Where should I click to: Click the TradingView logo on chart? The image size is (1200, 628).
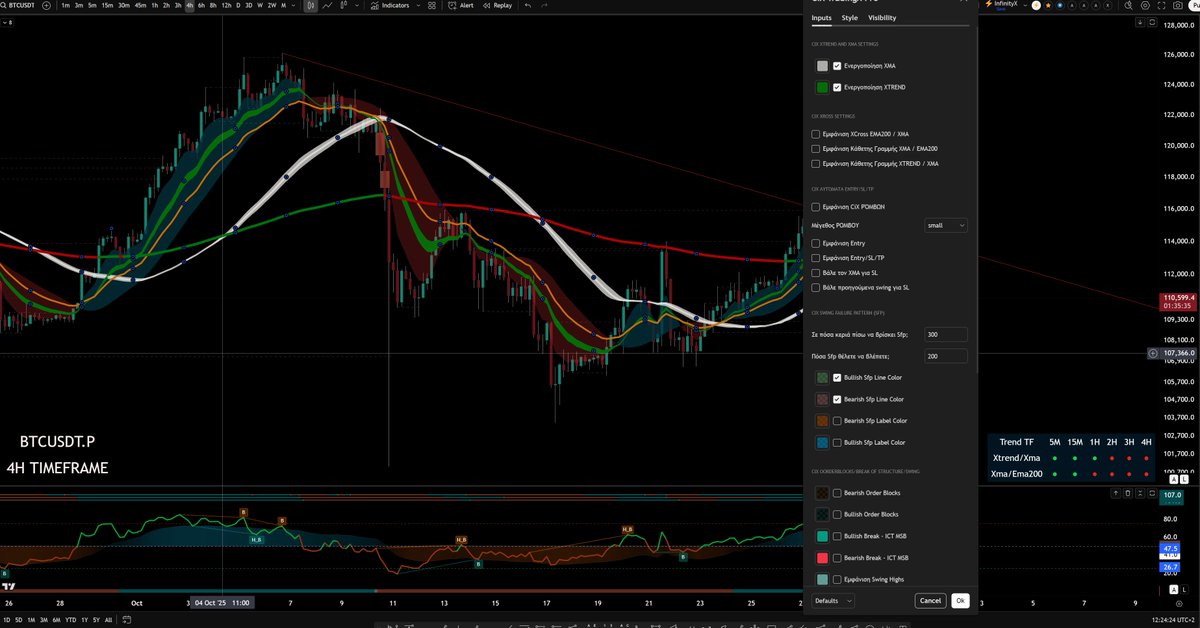coord(8,586)
